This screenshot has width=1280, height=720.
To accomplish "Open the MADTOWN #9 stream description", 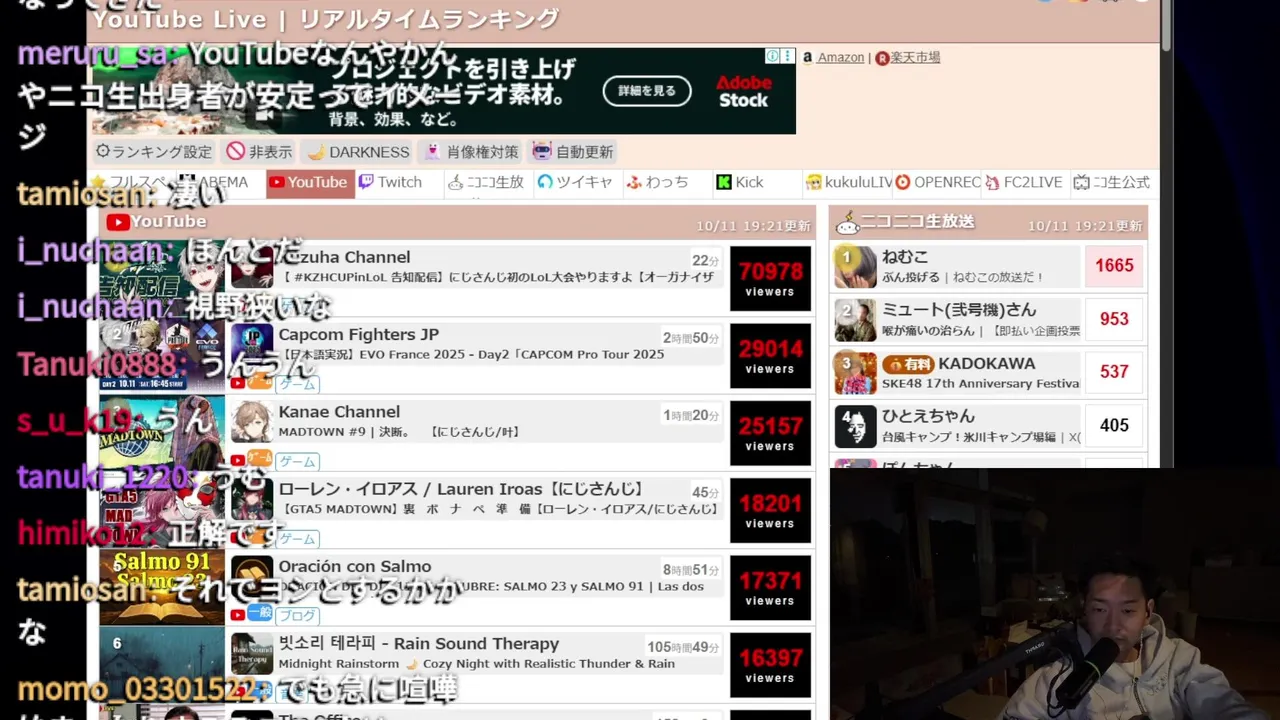I will 399,431.
